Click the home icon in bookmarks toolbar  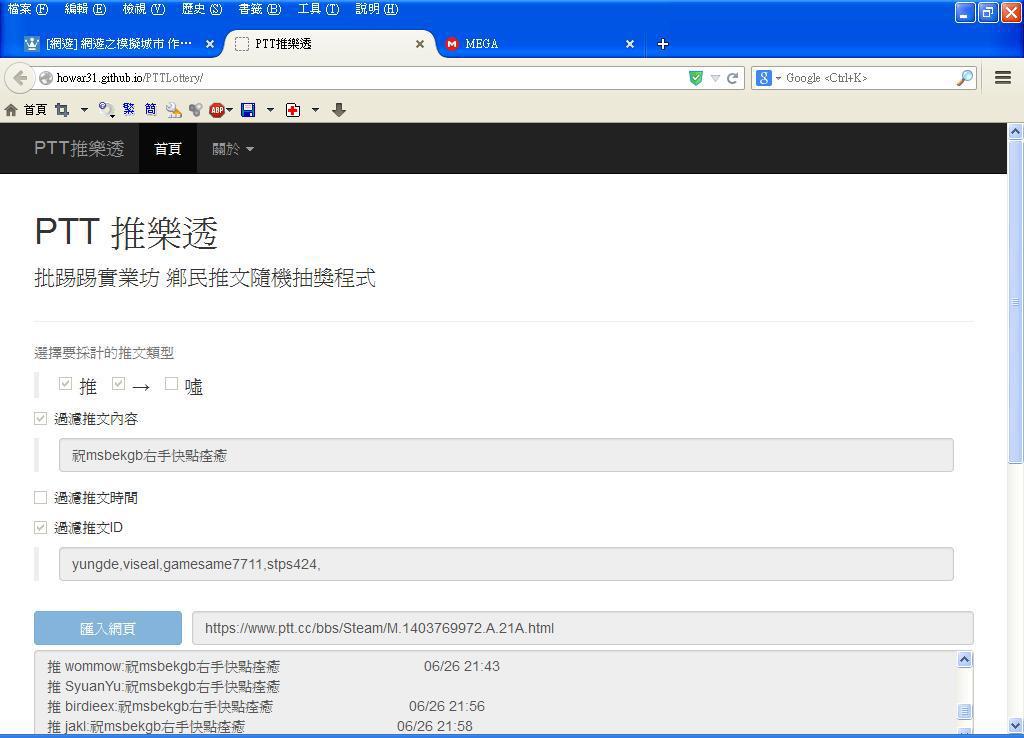11,110
